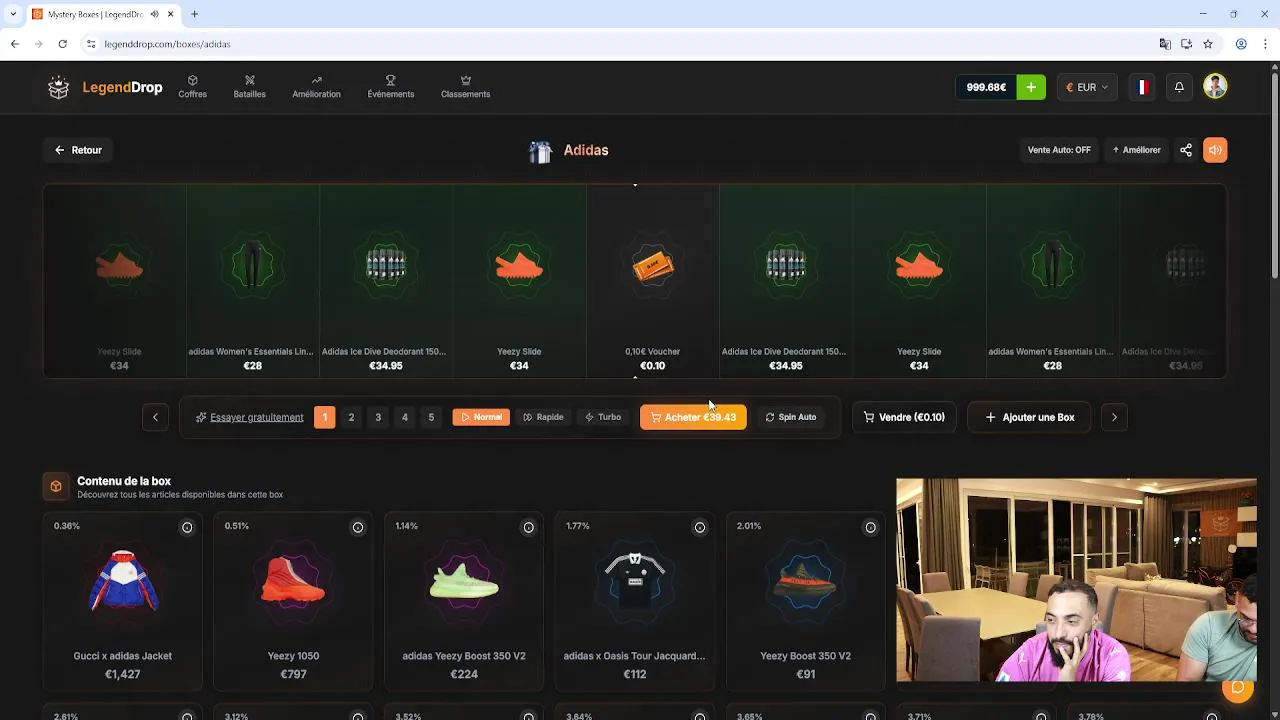Click the Contenu de la box icon
The image size is (1280, 720).
pos(56,486)
